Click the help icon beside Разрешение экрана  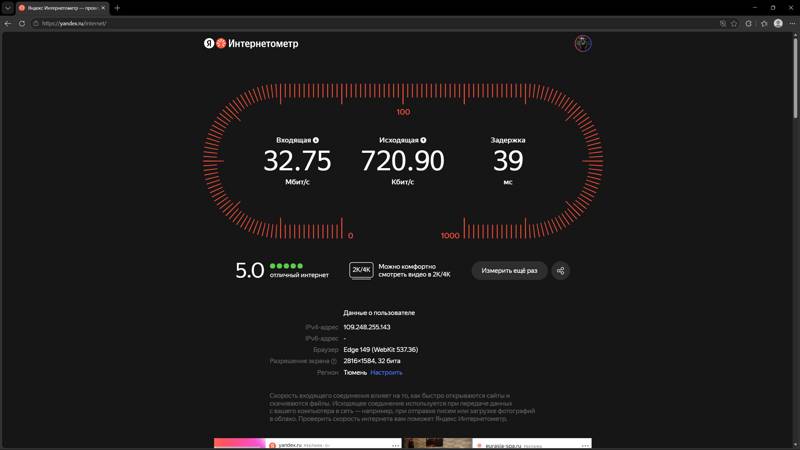click(x=334, y=361)
